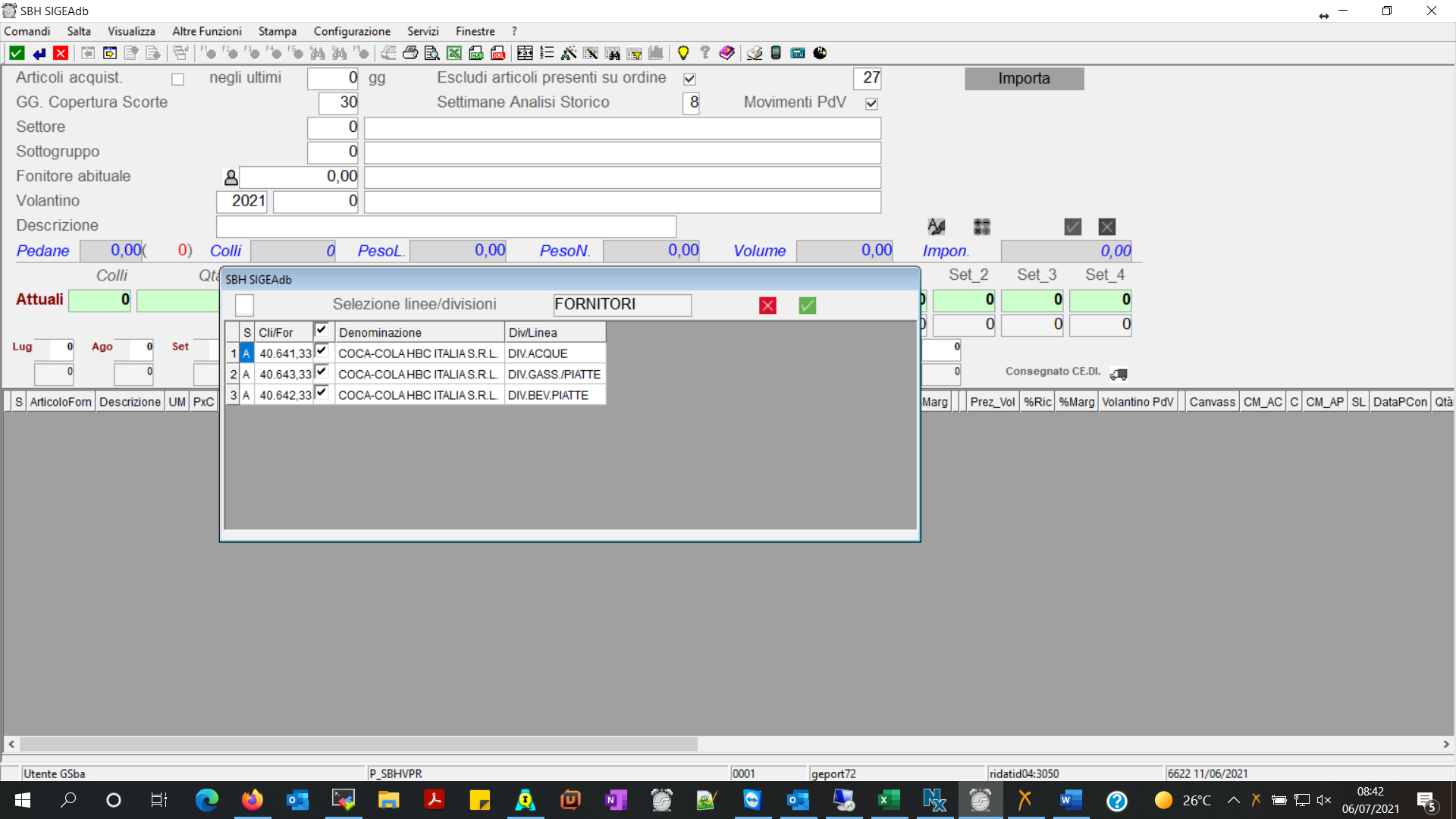Open the Configurazione menu

click(x=352, y=31)
